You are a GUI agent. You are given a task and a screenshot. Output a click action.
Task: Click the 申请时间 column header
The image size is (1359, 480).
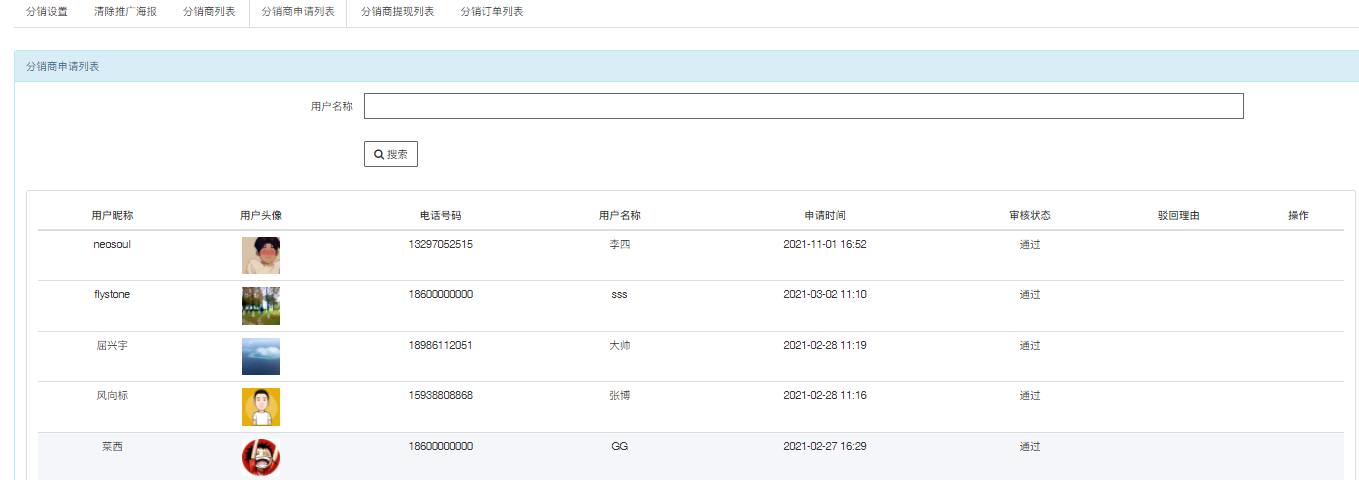[825, 215]
